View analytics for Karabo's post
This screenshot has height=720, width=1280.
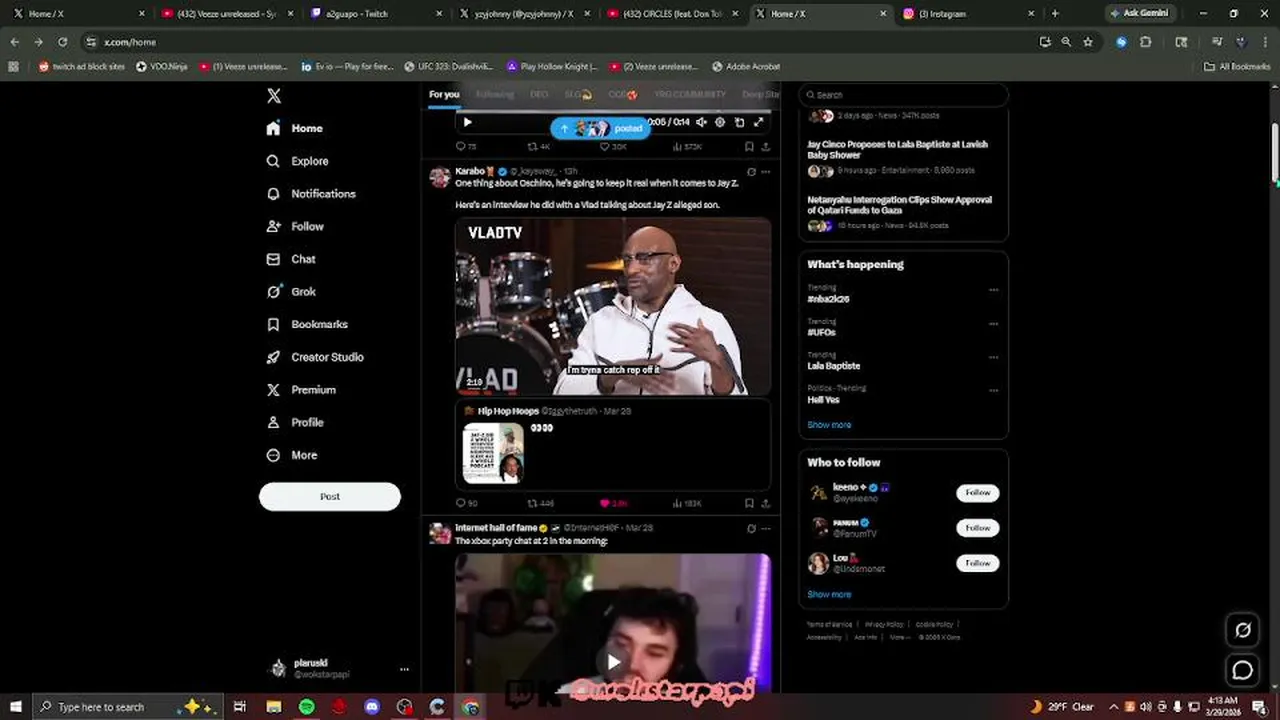click(687, 503)
